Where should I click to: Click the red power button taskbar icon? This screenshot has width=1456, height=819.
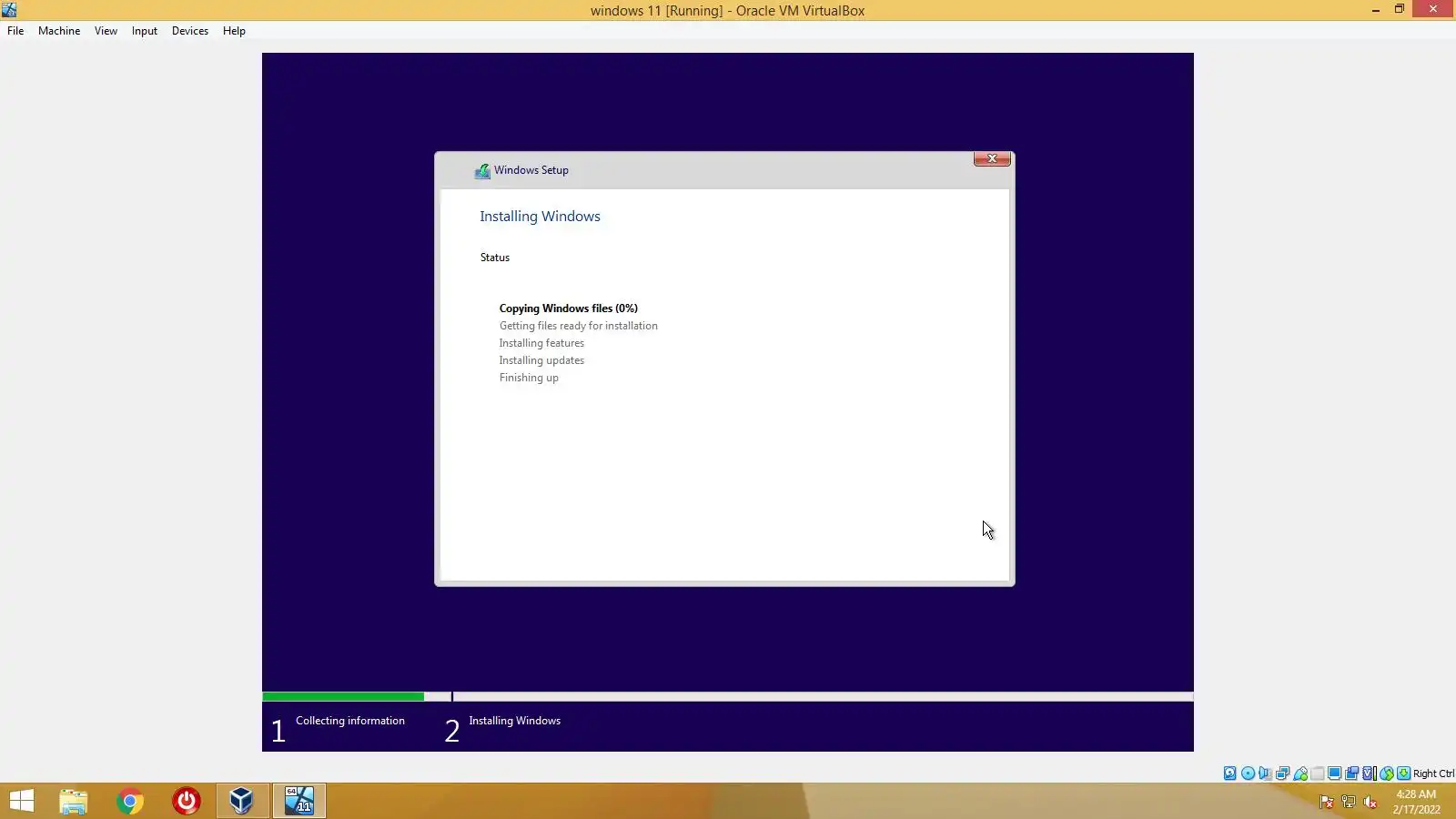pos(187,801)
